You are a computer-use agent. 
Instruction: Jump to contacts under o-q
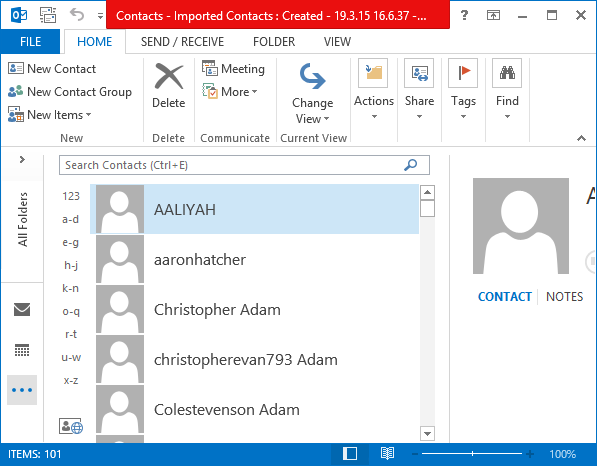71,311
